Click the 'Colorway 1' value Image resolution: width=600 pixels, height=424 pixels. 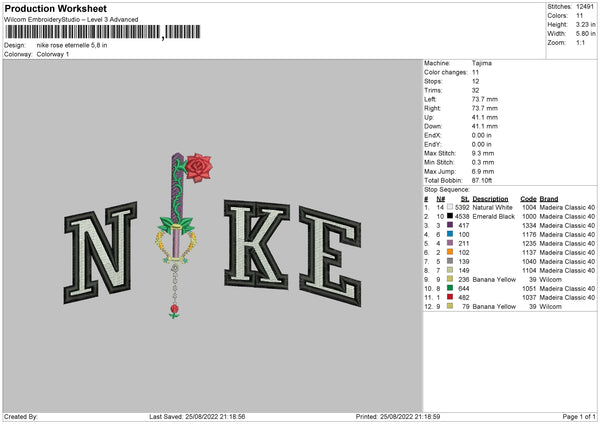point(53,54)
